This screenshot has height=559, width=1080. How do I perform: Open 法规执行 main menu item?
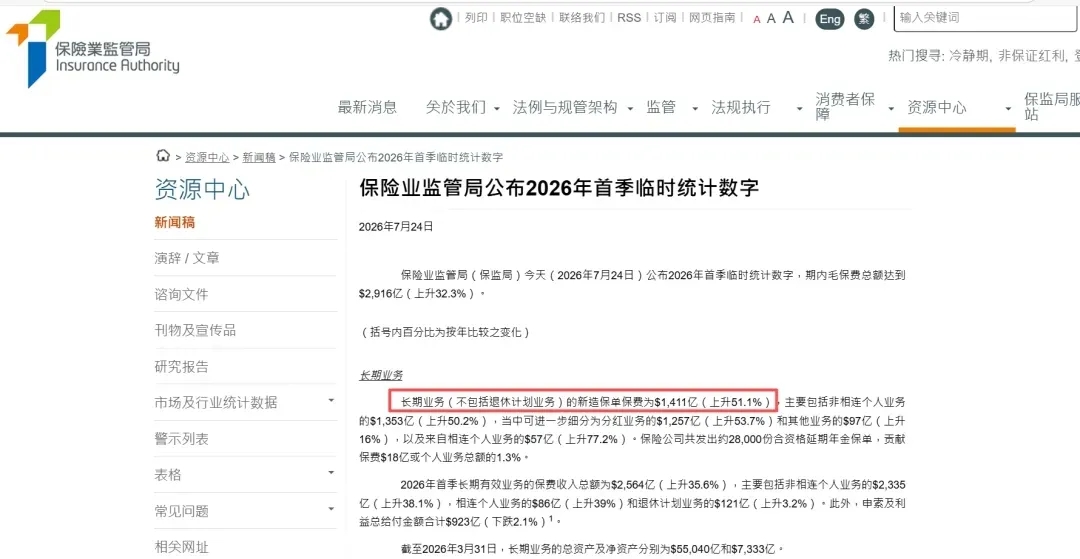click(741, 107)
